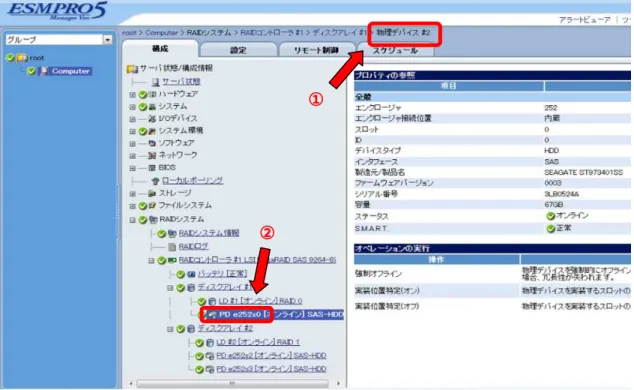Open PD e252s3 [オンライン] SAS-HDD
The image size is (634, 390).
pos(271,369)
